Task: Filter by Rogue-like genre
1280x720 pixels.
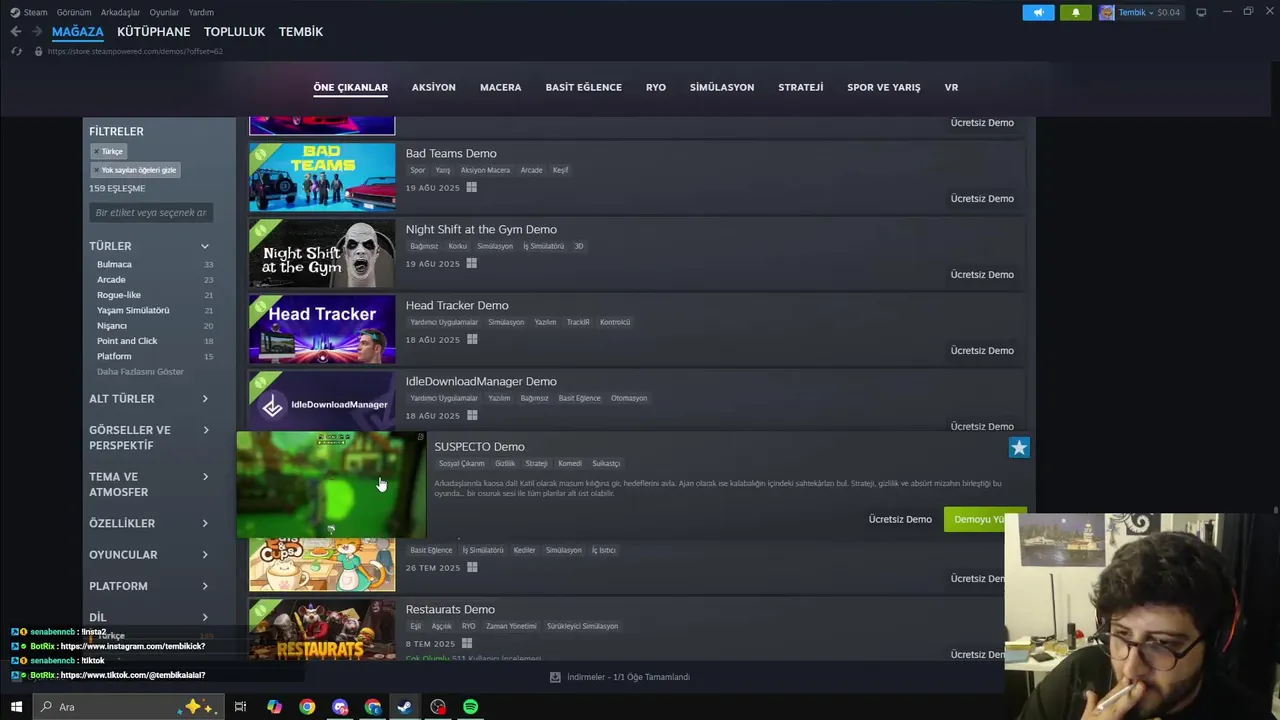Action: click(x=119, y=295)
